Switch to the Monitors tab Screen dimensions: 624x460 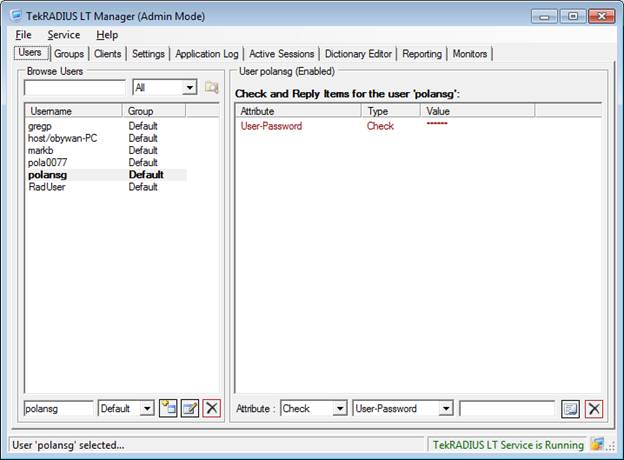[x=470, y=54]
